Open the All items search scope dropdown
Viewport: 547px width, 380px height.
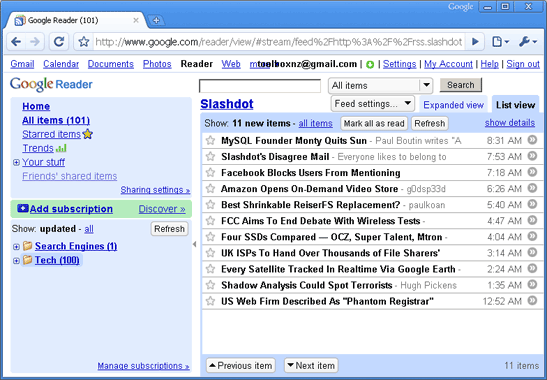point(380,85)
